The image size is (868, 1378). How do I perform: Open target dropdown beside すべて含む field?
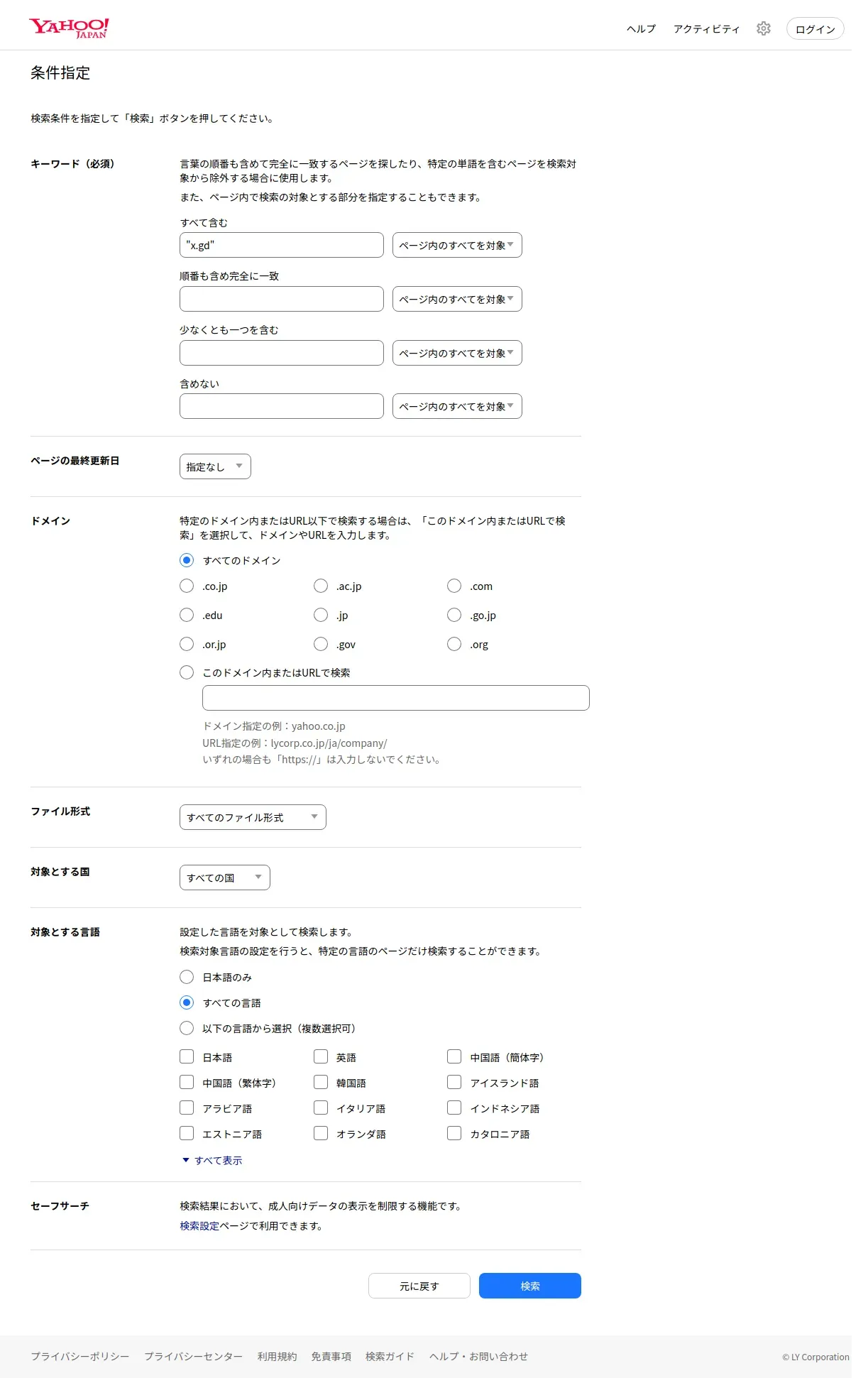pos(457,245)
